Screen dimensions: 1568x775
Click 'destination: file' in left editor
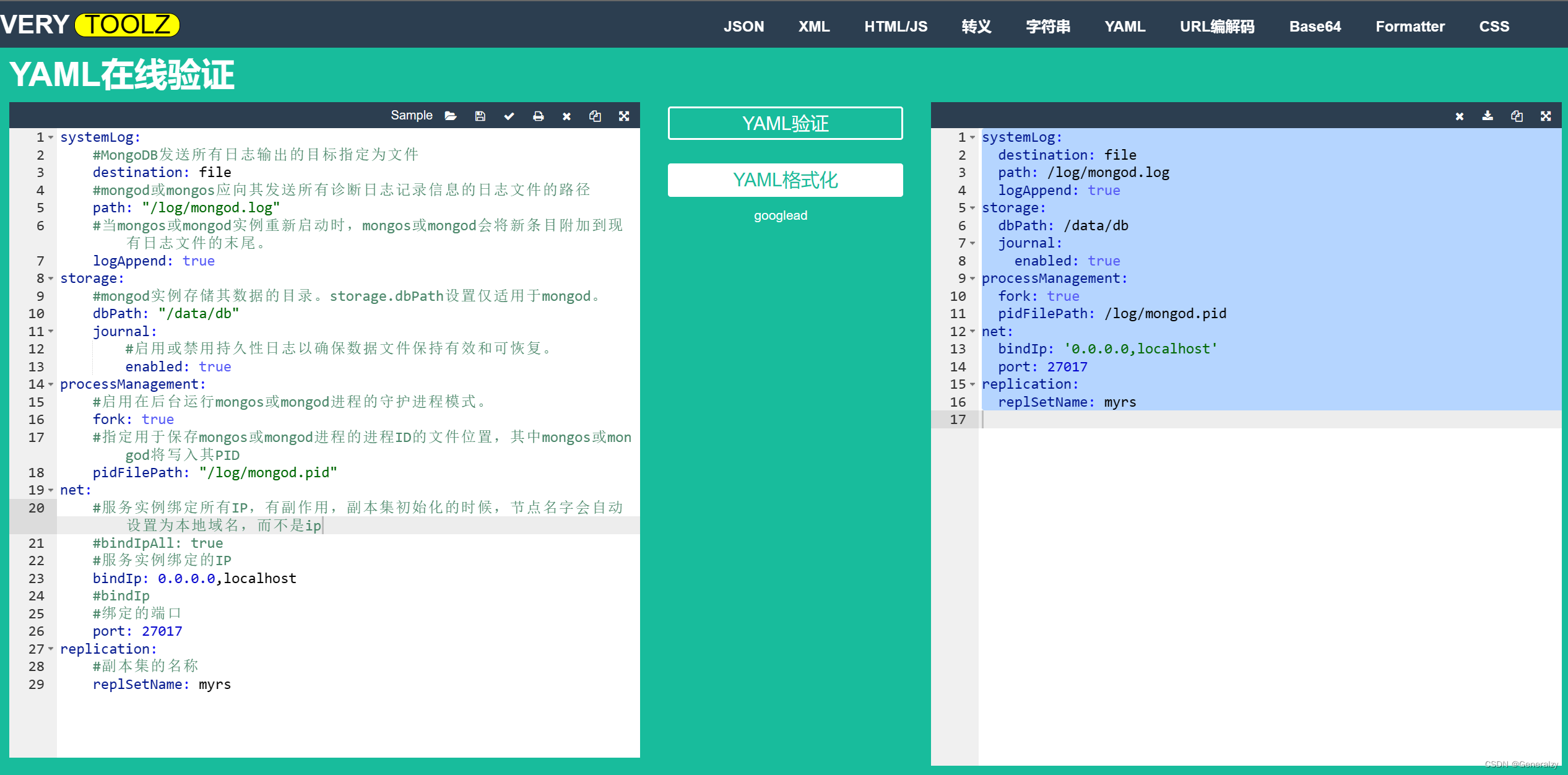click(162, 173)
